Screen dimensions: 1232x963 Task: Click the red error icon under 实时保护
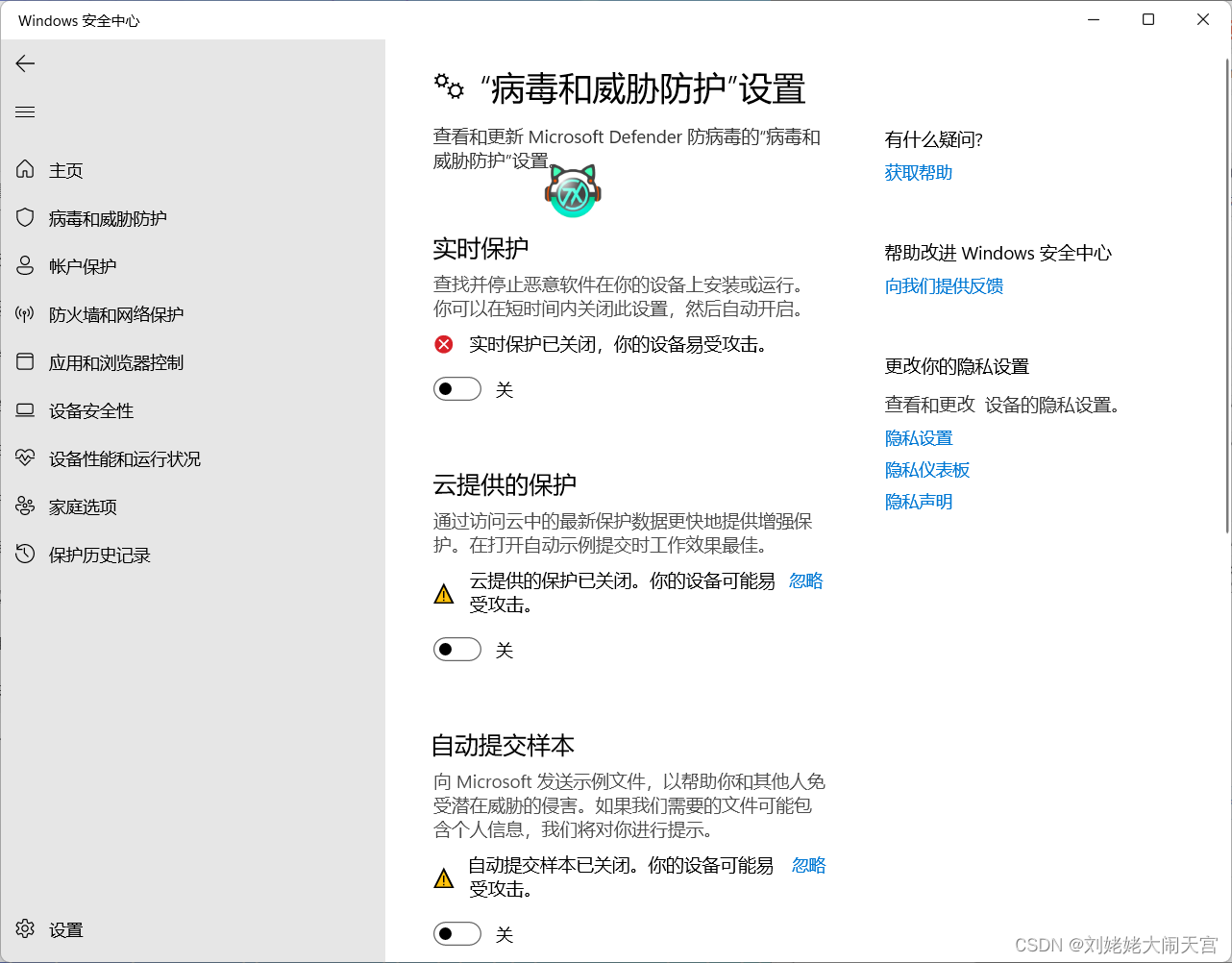pos(444,344)
